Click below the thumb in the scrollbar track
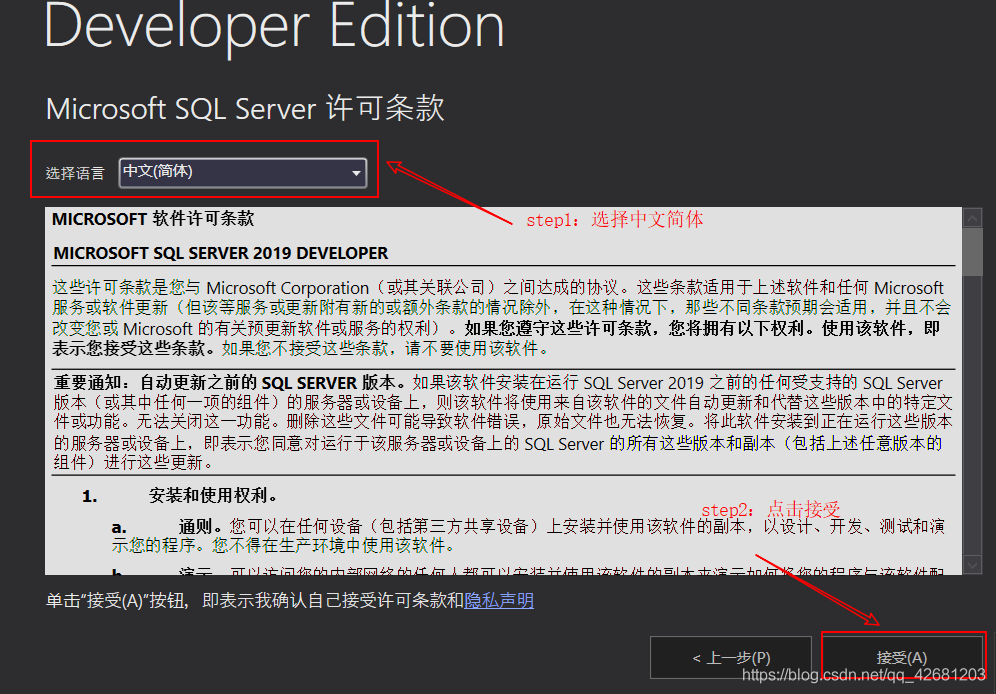The height and width of the screenshot is (694, 996). (x=971, y=400)
